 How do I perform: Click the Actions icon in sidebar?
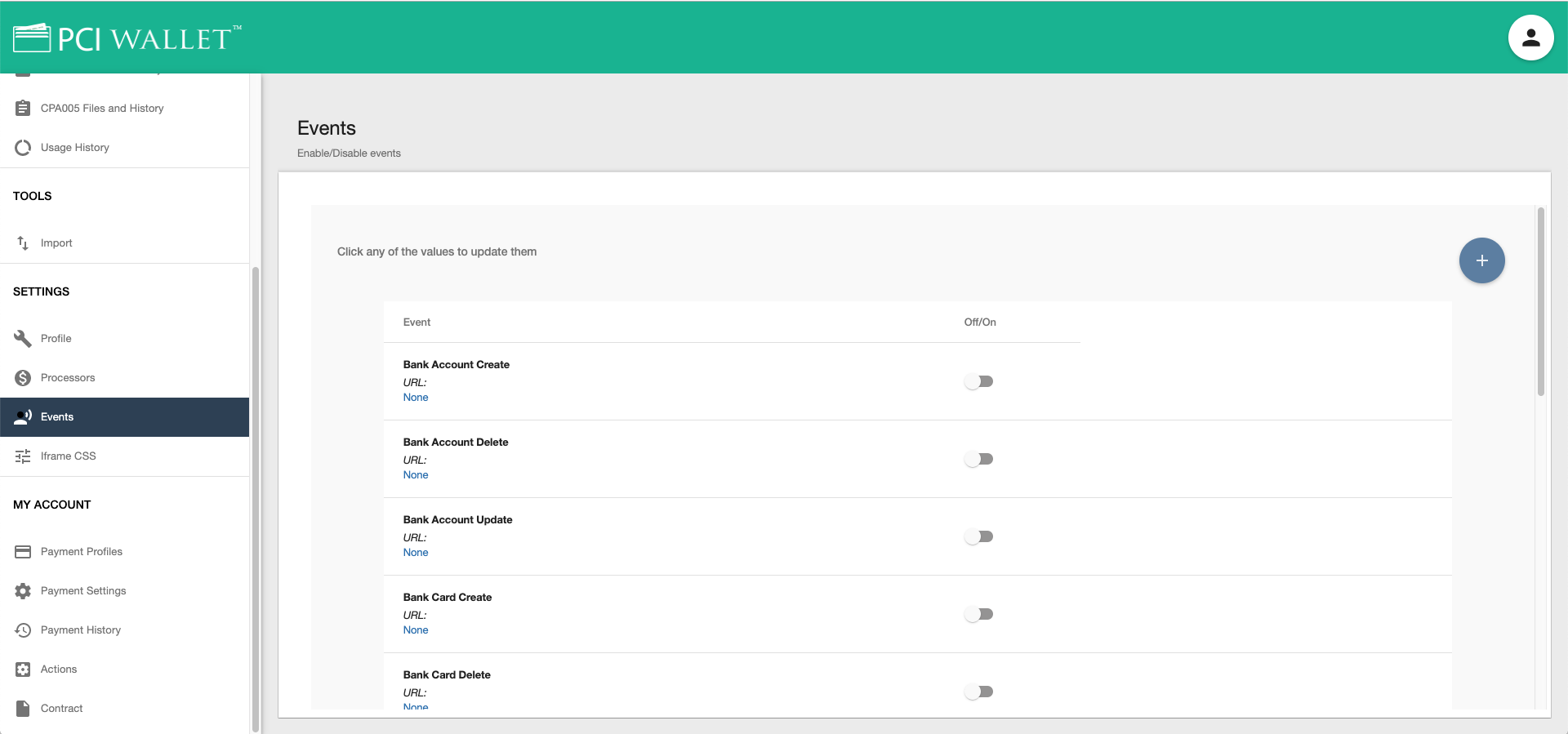click(23, 669)
